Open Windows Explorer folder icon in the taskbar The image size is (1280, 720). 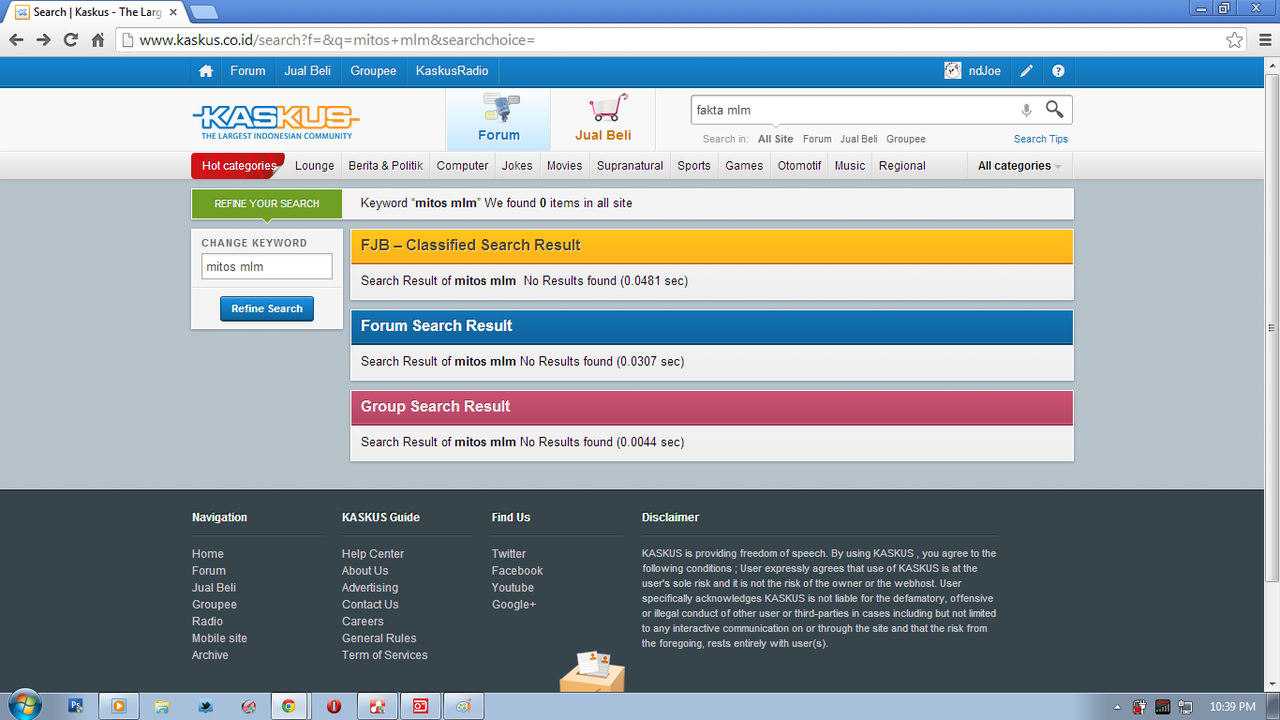(x=161, y=706)
